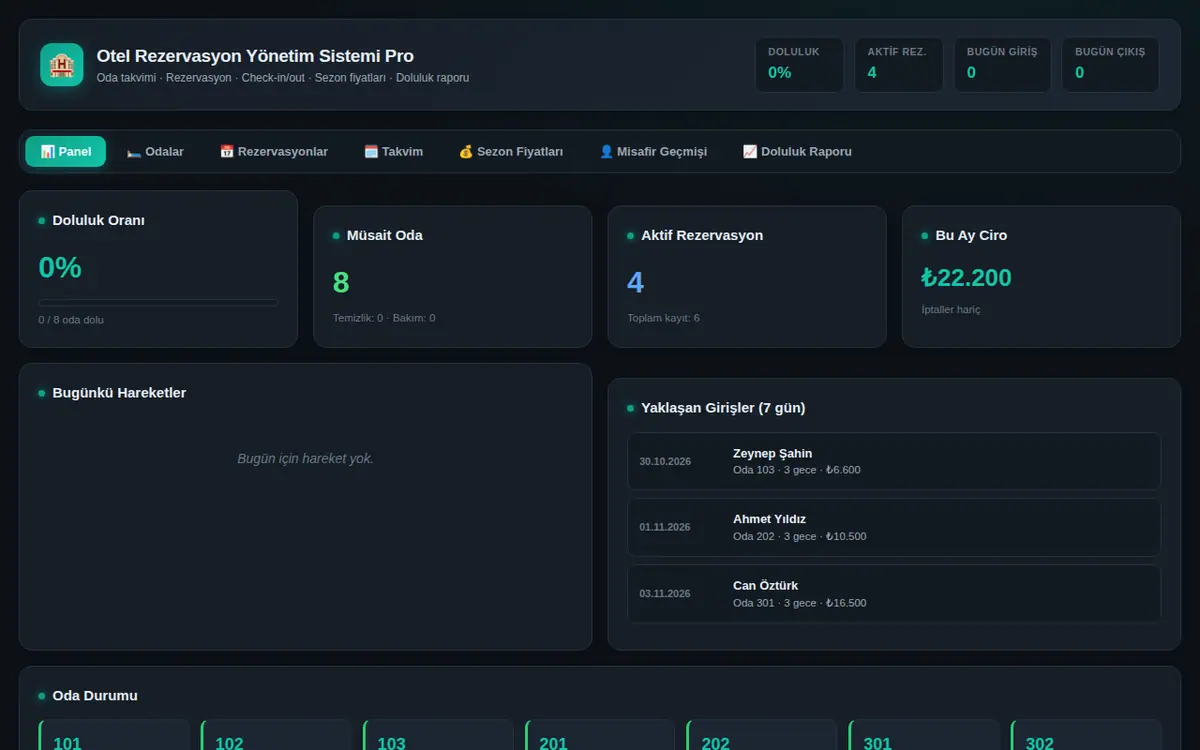The image size is (1200, 750).
Task: Select room card 202
Action: click(x=762, y=735)
